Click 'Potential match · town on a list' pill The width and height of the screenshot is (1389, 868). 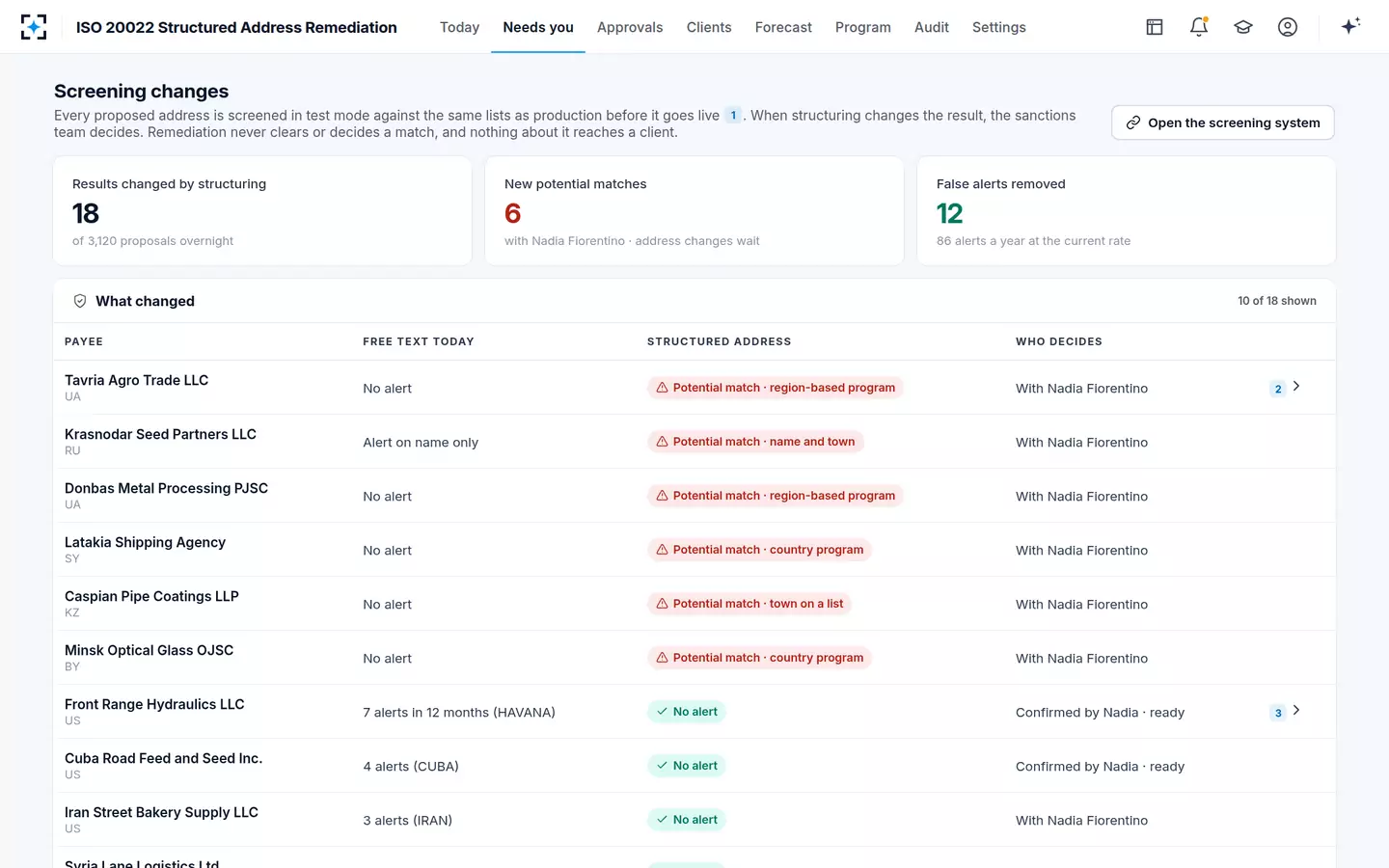749,604
